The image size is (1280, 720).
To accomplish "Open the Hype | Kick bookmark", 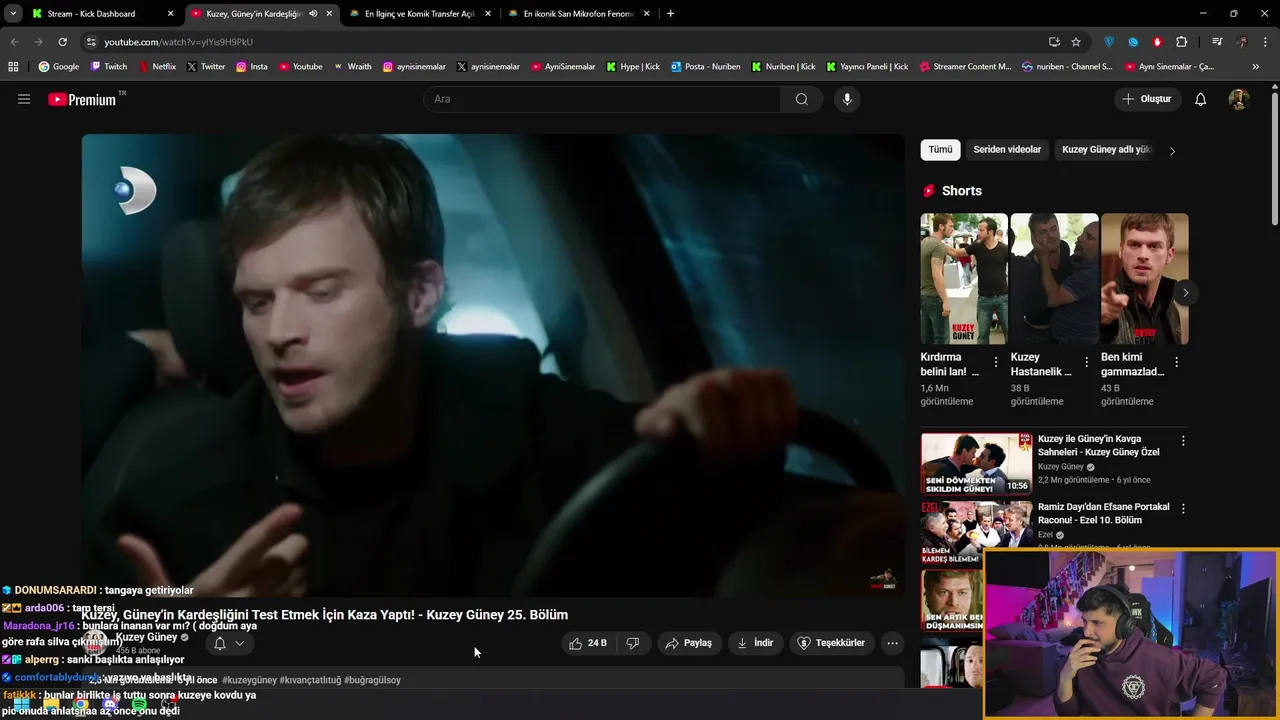I will 633,67.
